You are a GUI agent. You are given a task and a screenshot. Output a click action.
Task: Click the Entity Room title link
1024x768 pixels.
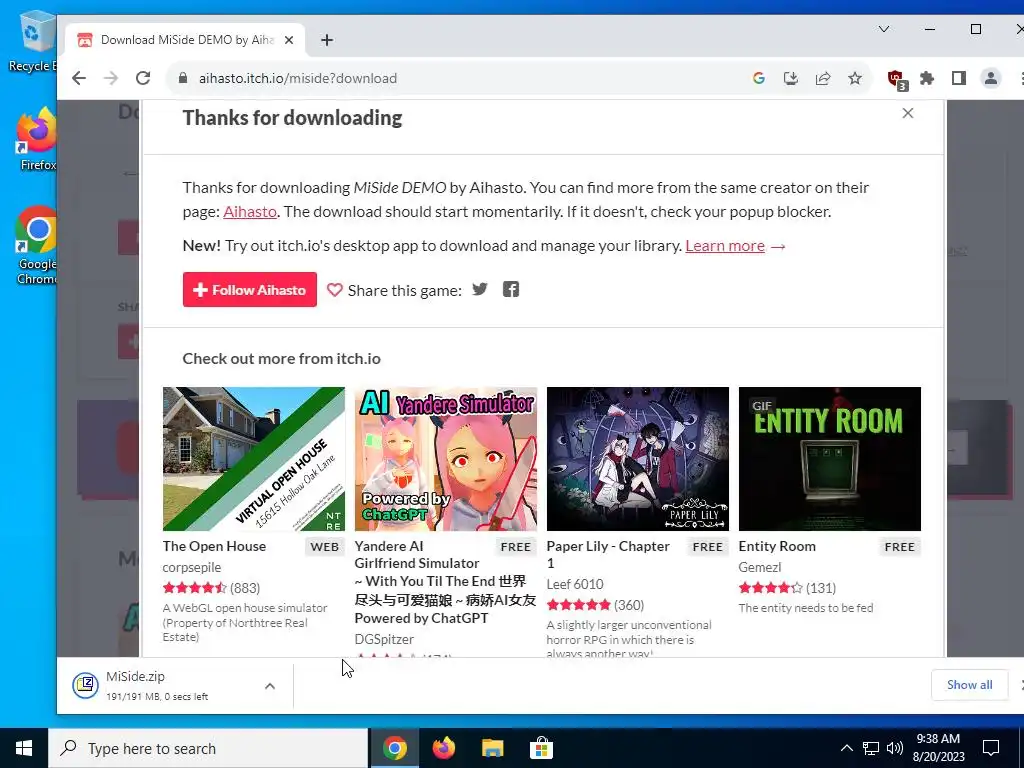[777, 546]
